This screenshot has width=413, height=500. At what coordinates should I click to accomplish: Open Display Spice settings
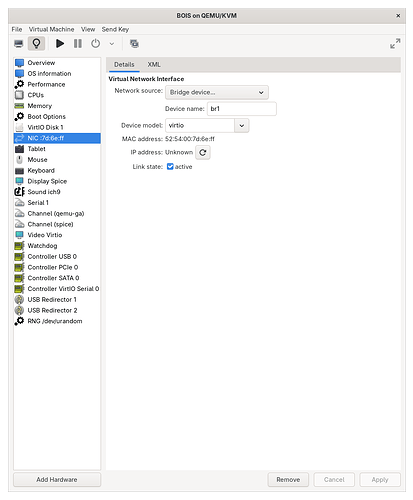tap(57, 181)
